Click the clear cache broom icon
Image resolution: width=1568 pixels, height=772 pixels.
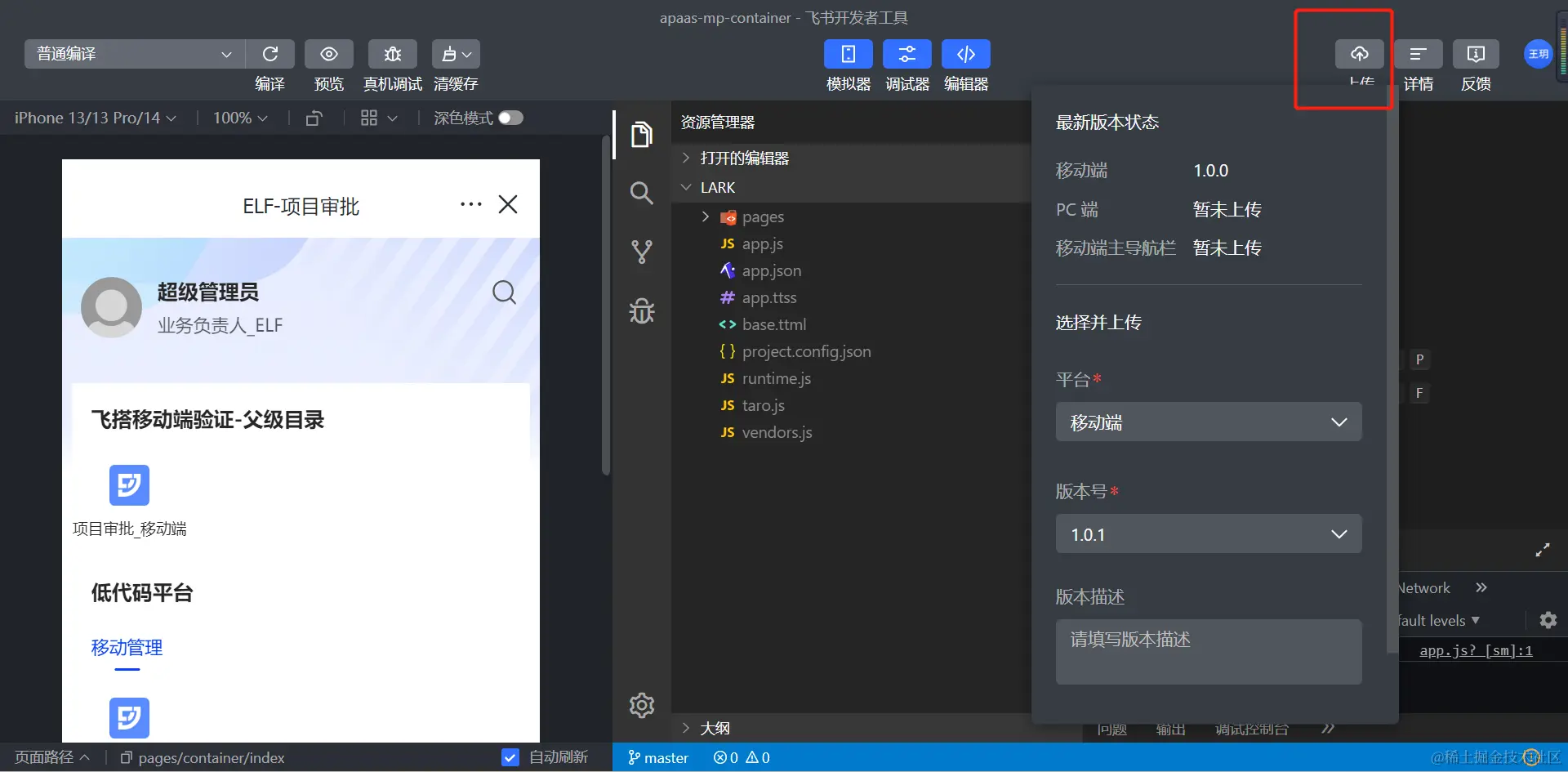coord(457,54)
